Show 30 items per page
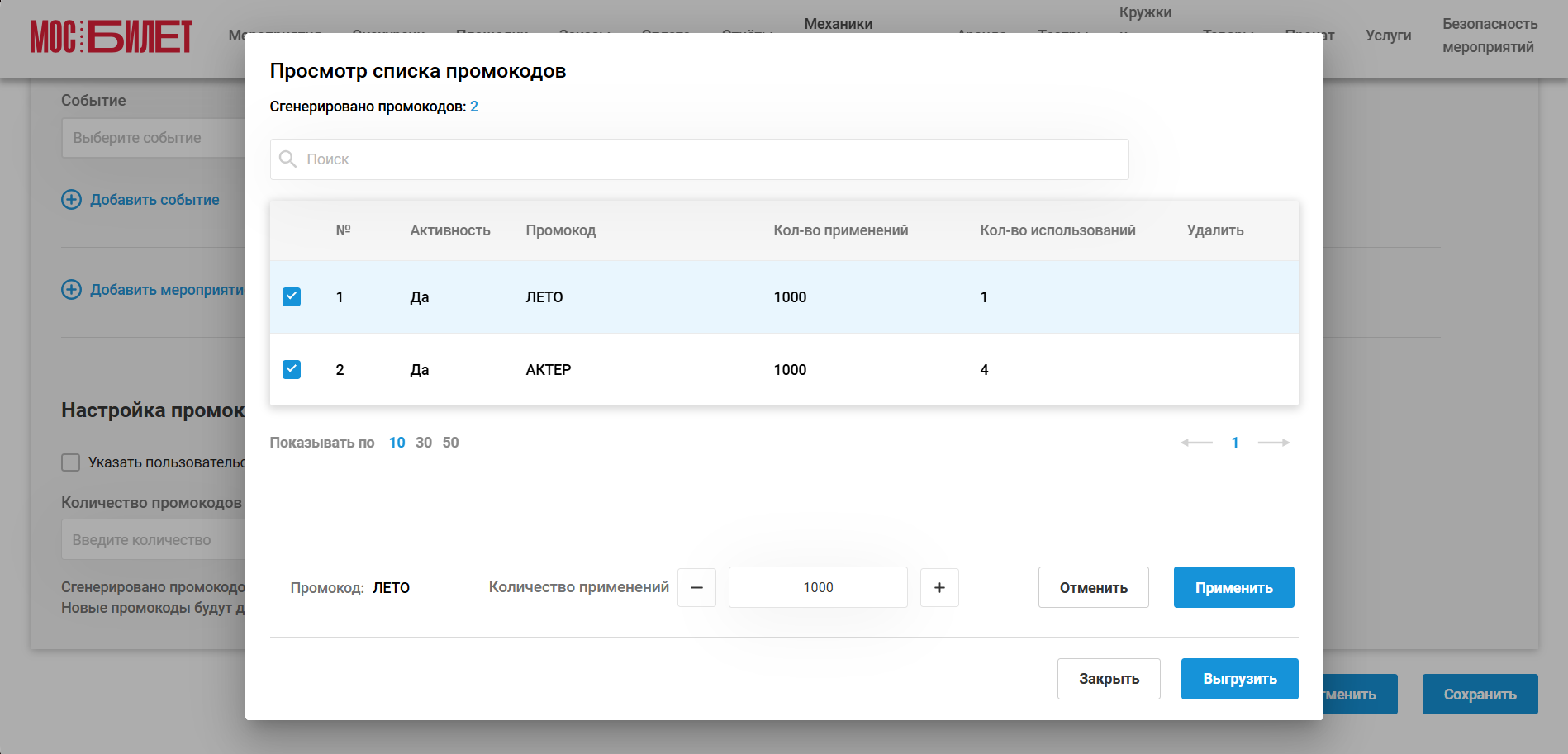The image size is (1568, 754). coord(424,443)
